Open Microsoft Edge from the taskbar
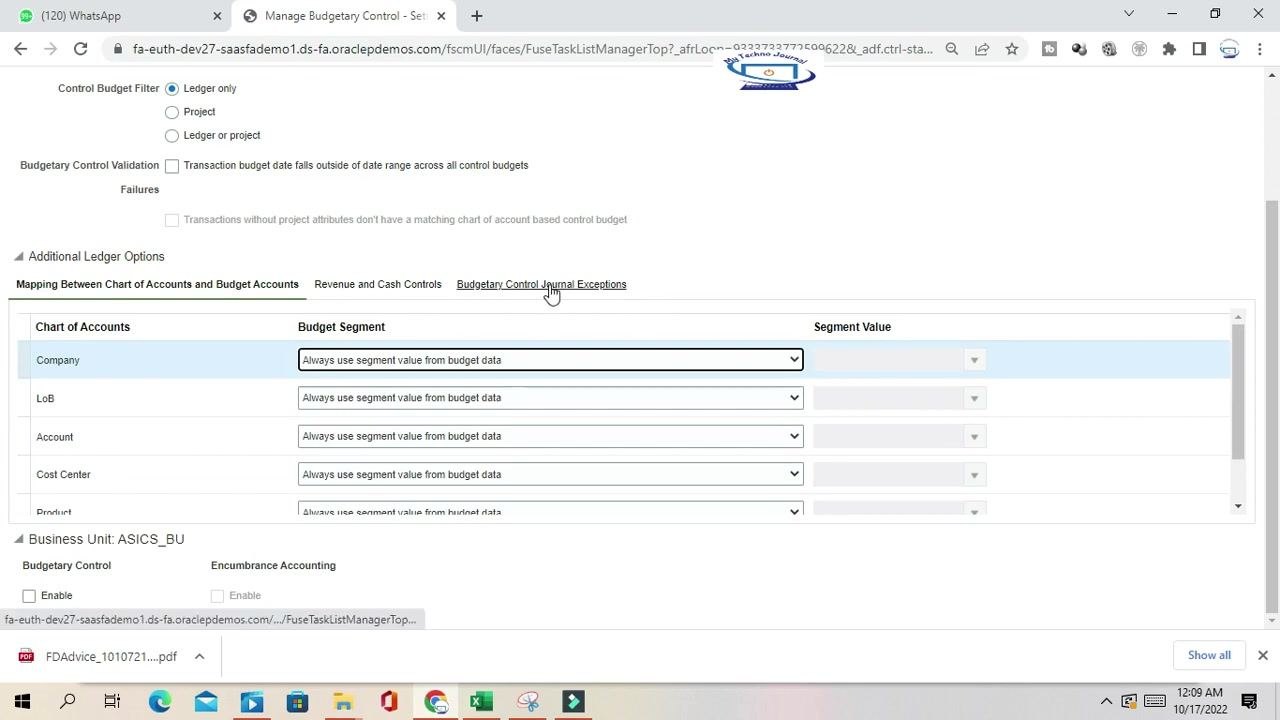Viewport: 1280px width, 720px height. coord(160,701)
